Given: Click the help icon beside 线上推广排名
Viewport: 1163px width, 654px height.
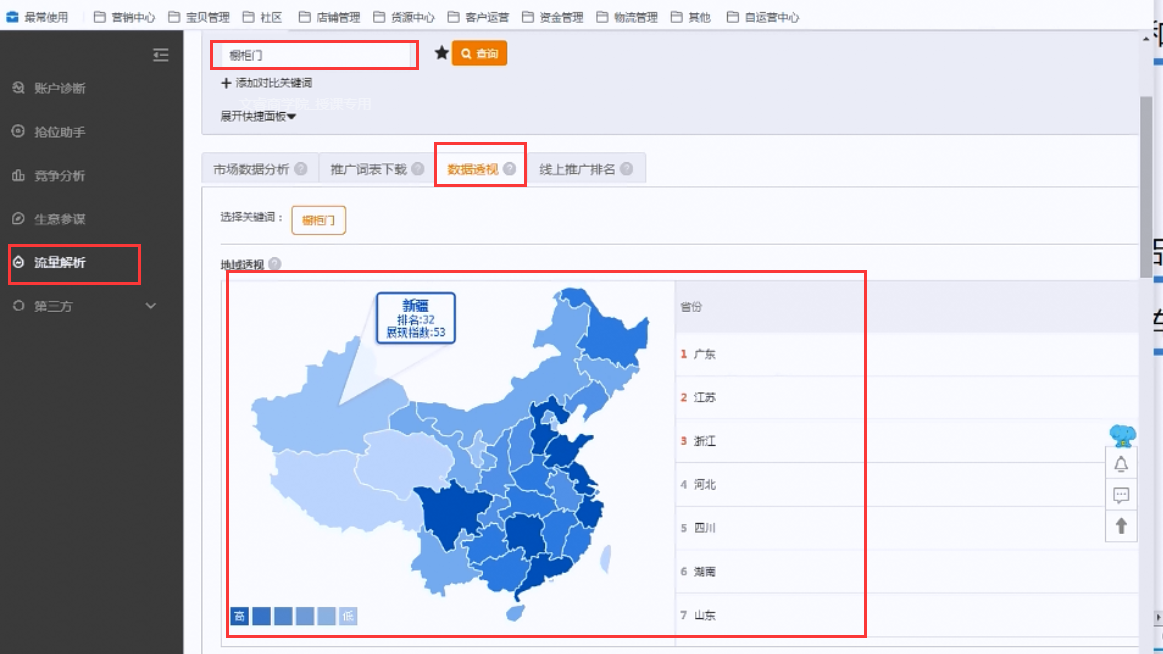Looking at the screenshot, I should click(x=626, y=169).
